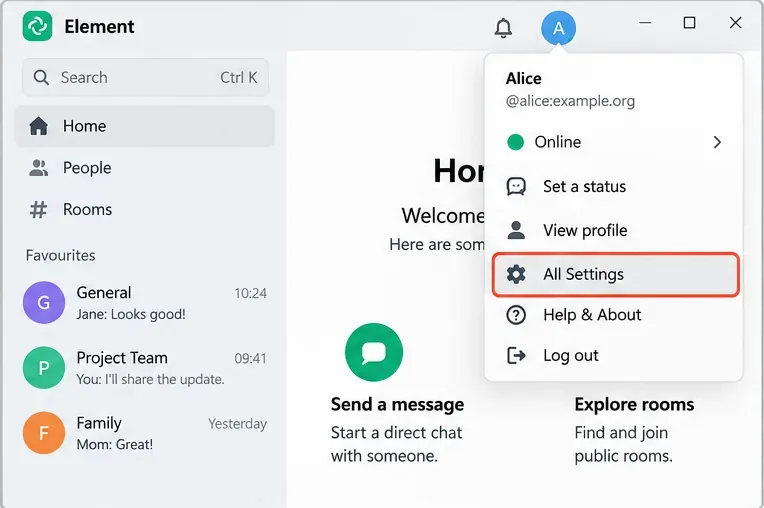The image size is (764, 508).
Task: Choose Log out
Action: (614, 356)
